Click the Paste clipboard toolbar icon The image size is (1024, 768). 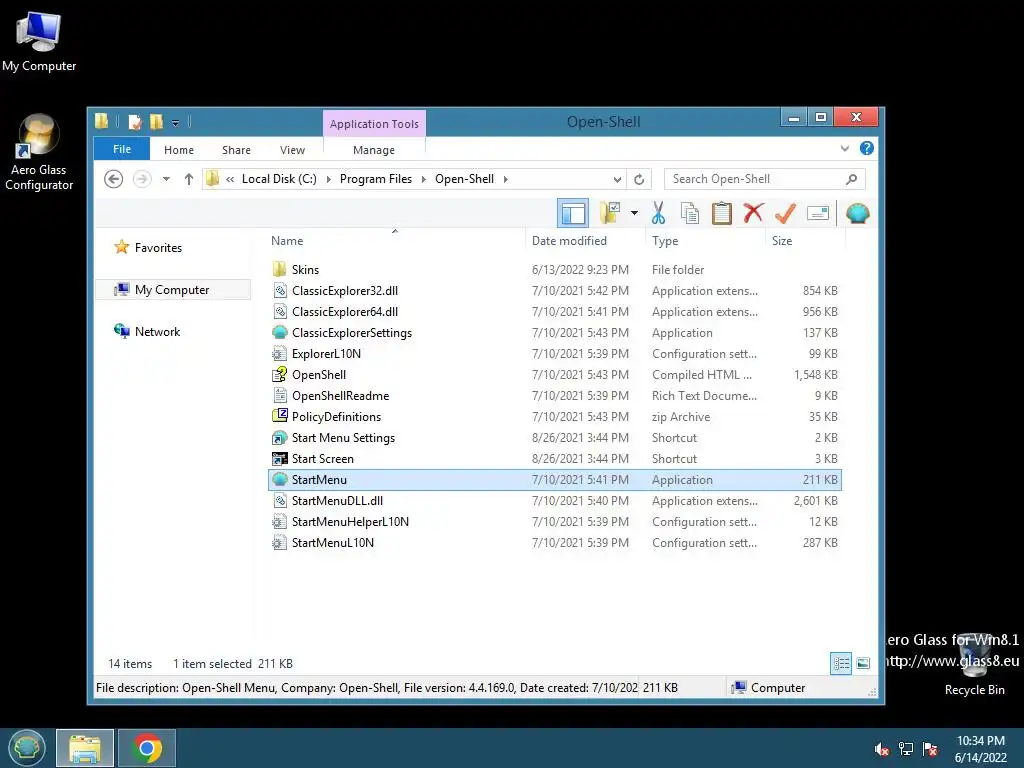pos(722,213)
